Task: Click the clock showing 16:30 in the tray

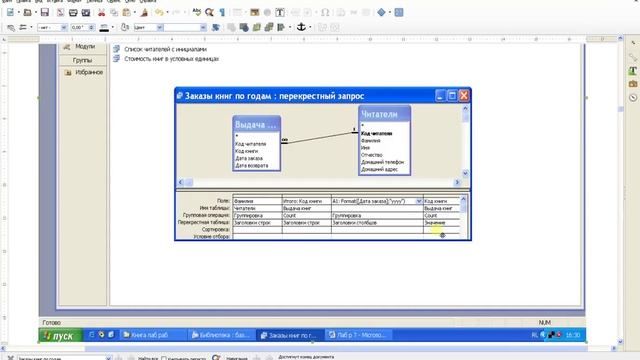Action: (573, 335)
